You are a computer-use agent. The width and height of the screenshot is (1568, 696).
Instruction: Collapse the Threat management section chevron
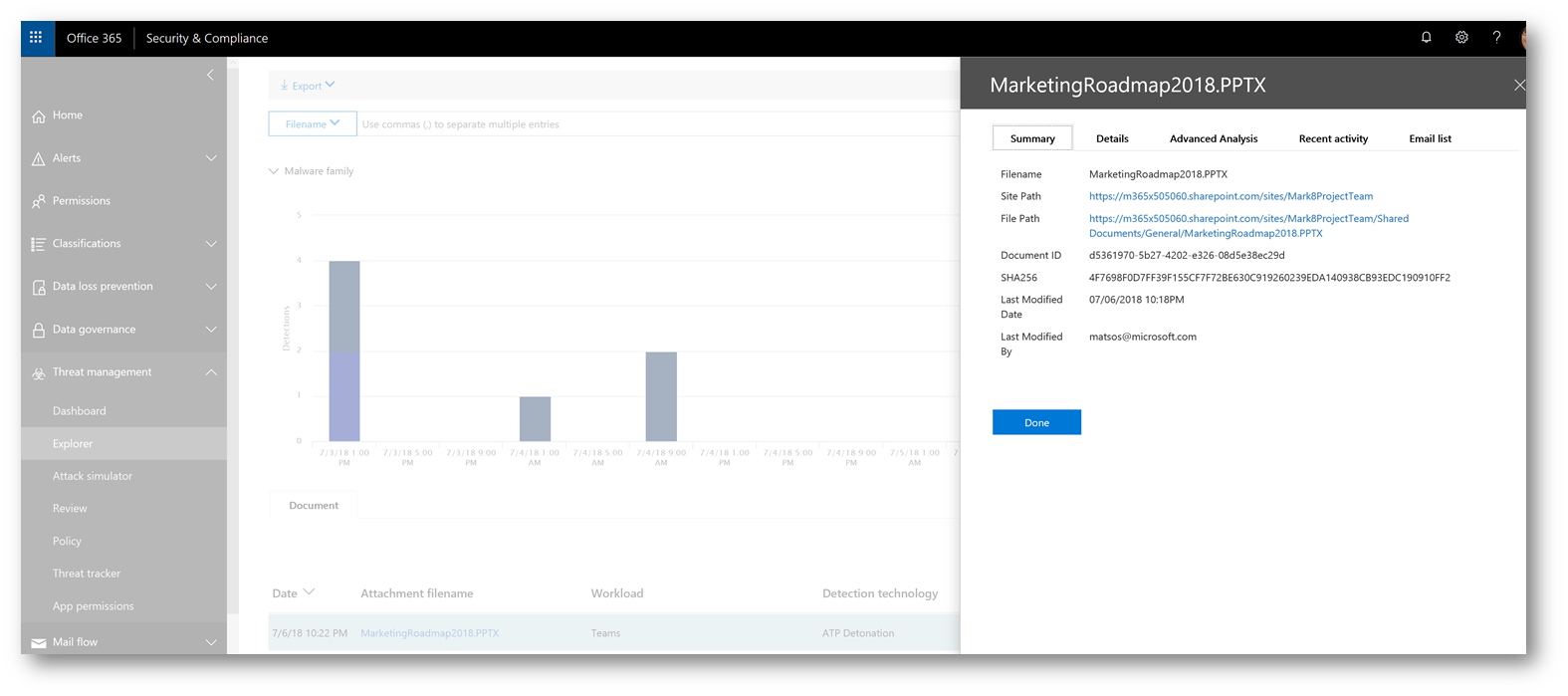point(211,372)
